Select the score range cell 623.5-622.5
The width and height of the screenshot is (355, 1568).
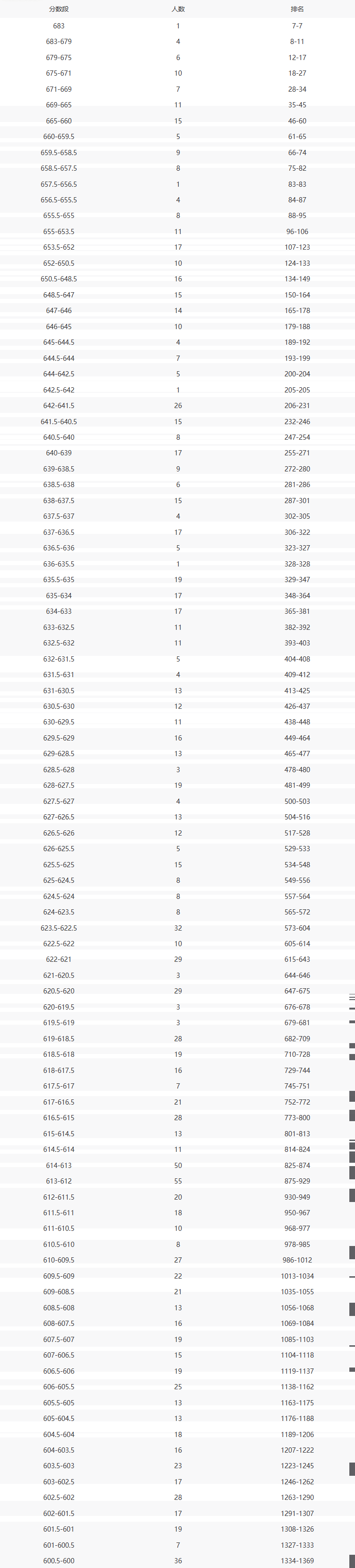59,928
